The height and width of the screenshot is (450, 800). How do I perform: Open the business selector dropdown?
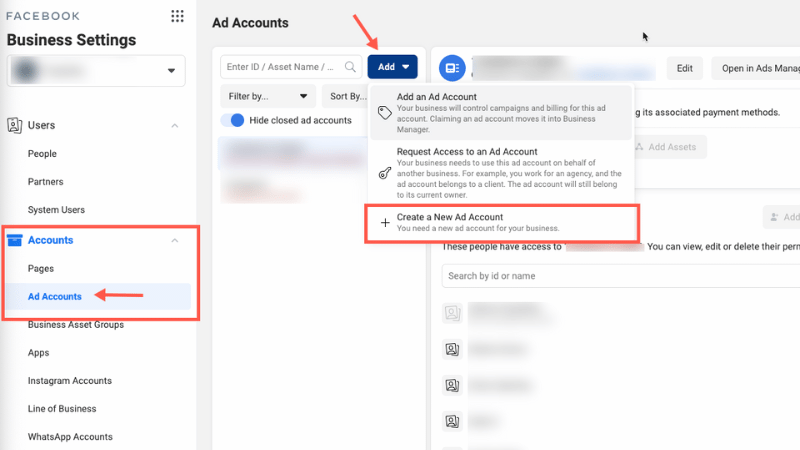(x=96, y=71)
